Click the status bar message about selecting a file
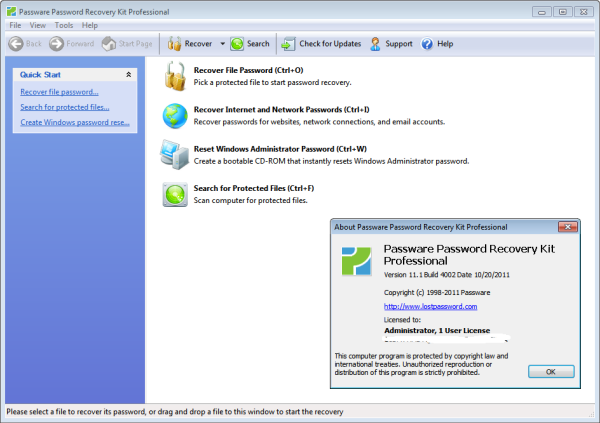The width and height of the screenshot is (600, 423). point(175,412)
